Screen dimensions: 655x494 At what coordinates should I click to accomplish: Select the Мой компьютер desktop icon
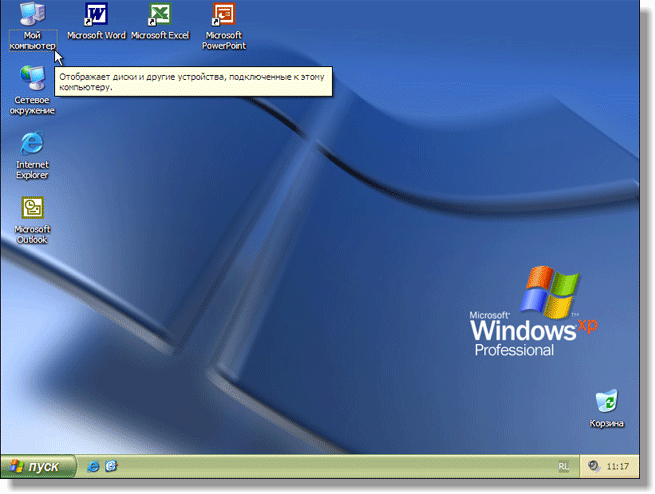(x=33, y=14)
